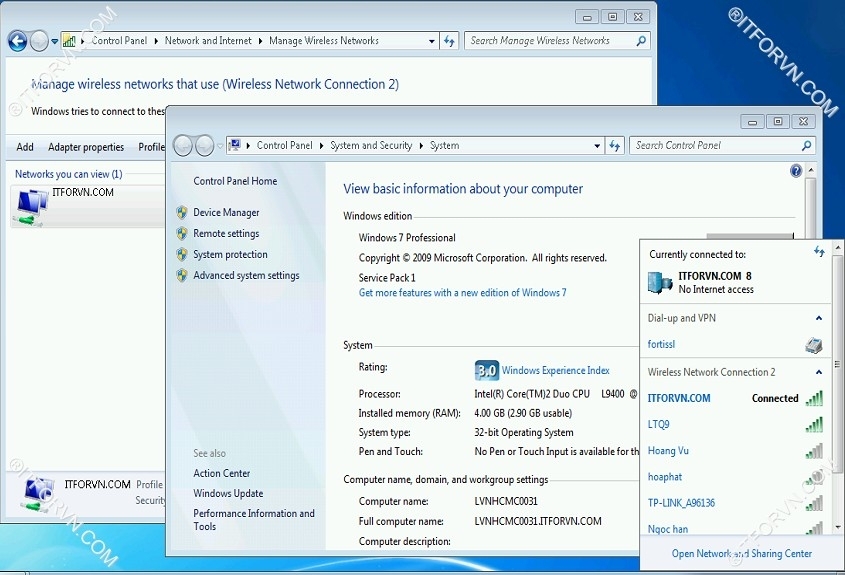This screenshot has width=845, height=575.
Task: Click Control Panel breadcrumb in System window
Action: point(285,146)
